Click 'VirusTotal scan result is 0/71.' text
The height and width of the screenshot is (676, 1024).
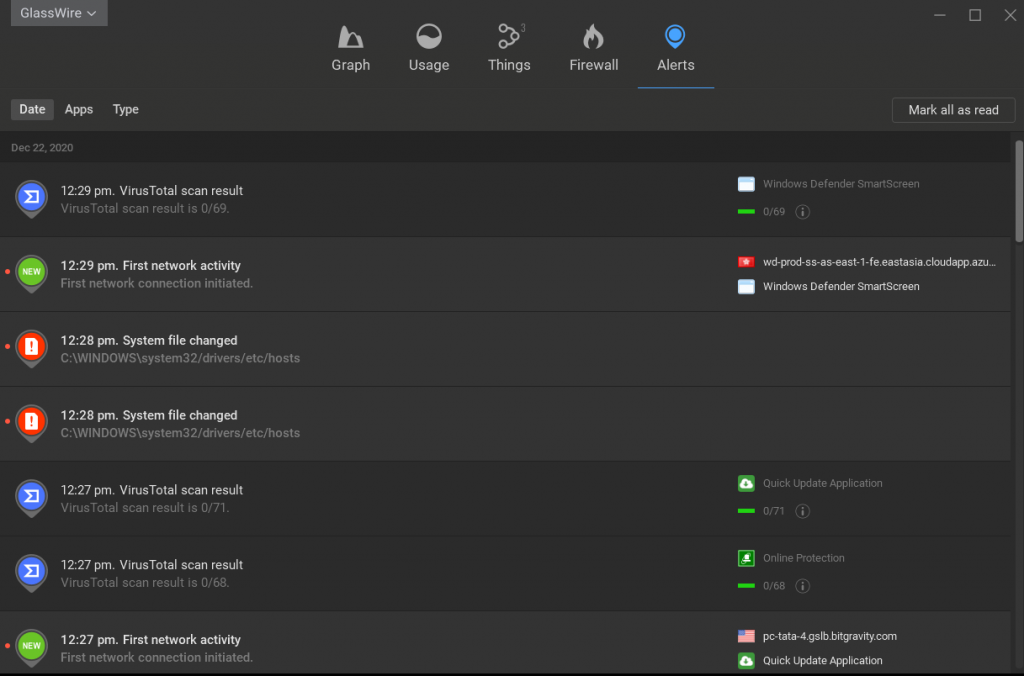145,507
